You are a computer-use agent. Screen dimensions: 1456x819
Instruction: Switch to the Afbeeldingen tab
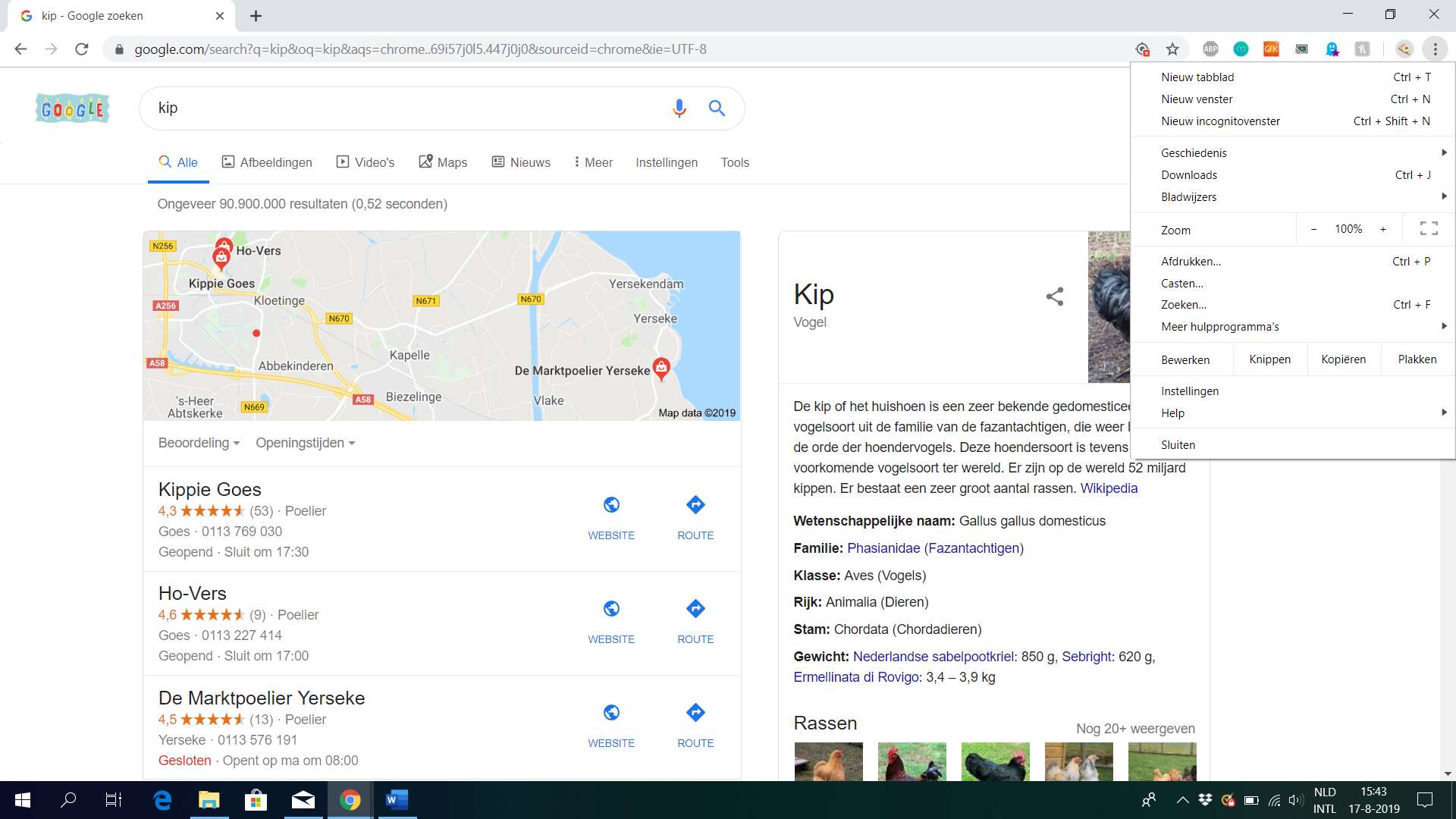tap(267, 162)
